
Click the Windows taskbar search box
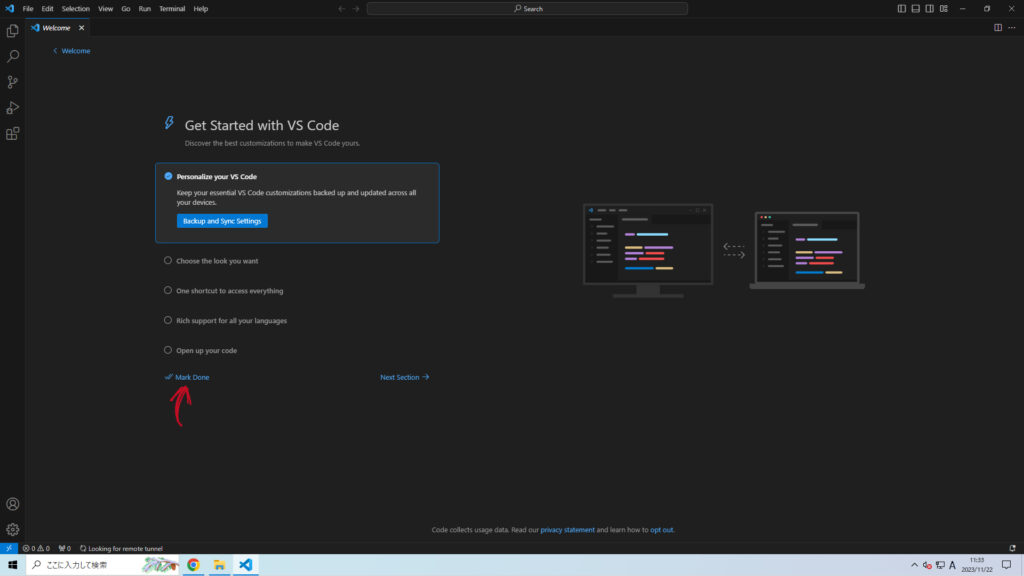(103, 565)
